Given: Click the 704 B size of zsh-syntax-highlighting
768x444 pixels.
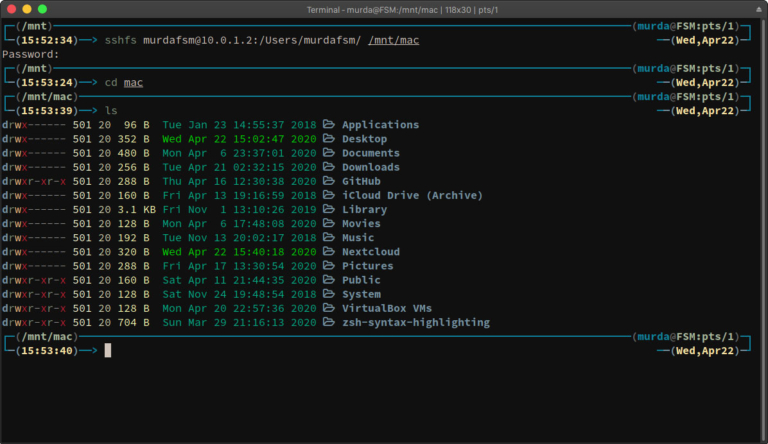Looking at the screenshot, I should (133, 322).
